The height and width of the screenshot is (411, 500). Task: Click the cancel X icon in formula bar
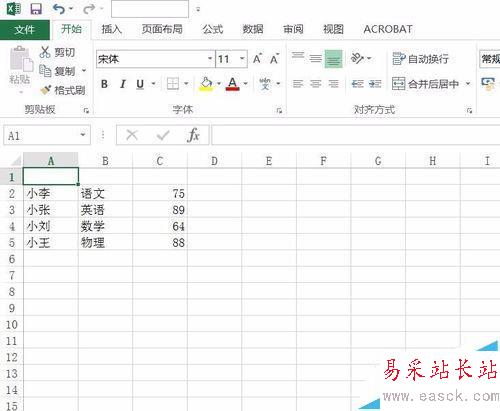(132, 135)
